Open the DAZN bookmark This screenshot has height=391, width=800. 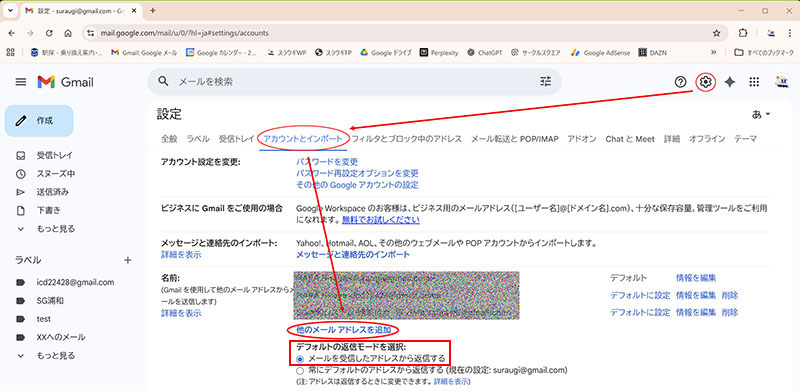tap(652, 52)
